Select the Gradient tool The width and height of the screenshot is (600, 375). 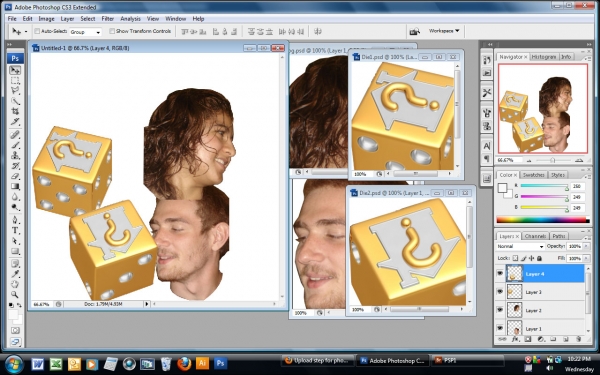15,186
